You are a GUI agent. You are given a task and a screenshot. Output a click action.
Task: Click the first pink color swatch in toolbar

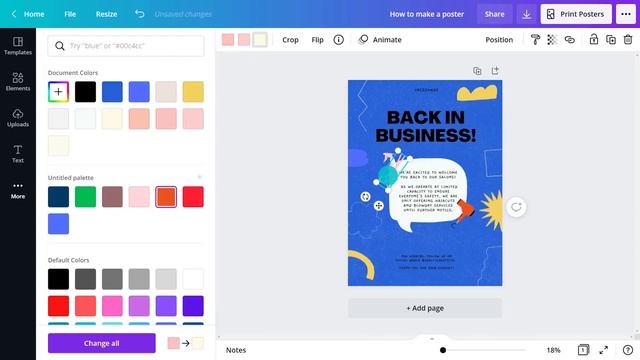point(228,40)
